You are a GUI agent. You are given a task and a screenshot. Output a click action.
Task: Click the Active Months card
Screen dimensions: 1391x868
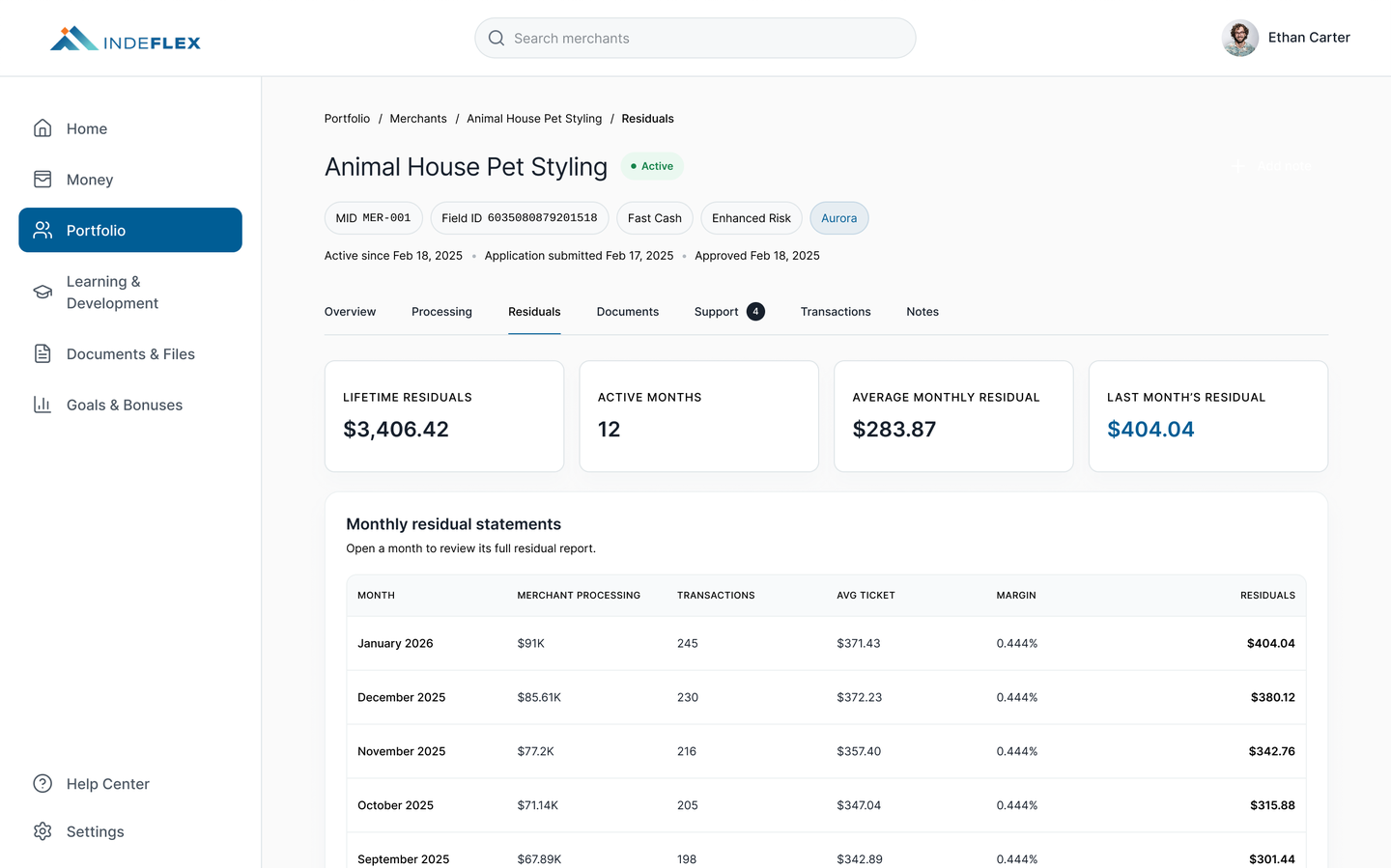tap(699, 416)
